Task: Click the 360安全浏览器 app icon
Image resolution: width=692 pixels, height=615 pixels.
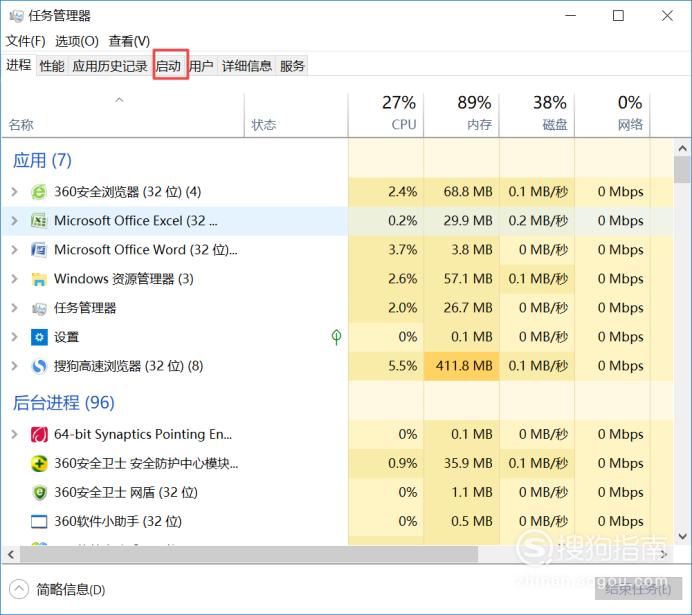Action: click(39, 192)
